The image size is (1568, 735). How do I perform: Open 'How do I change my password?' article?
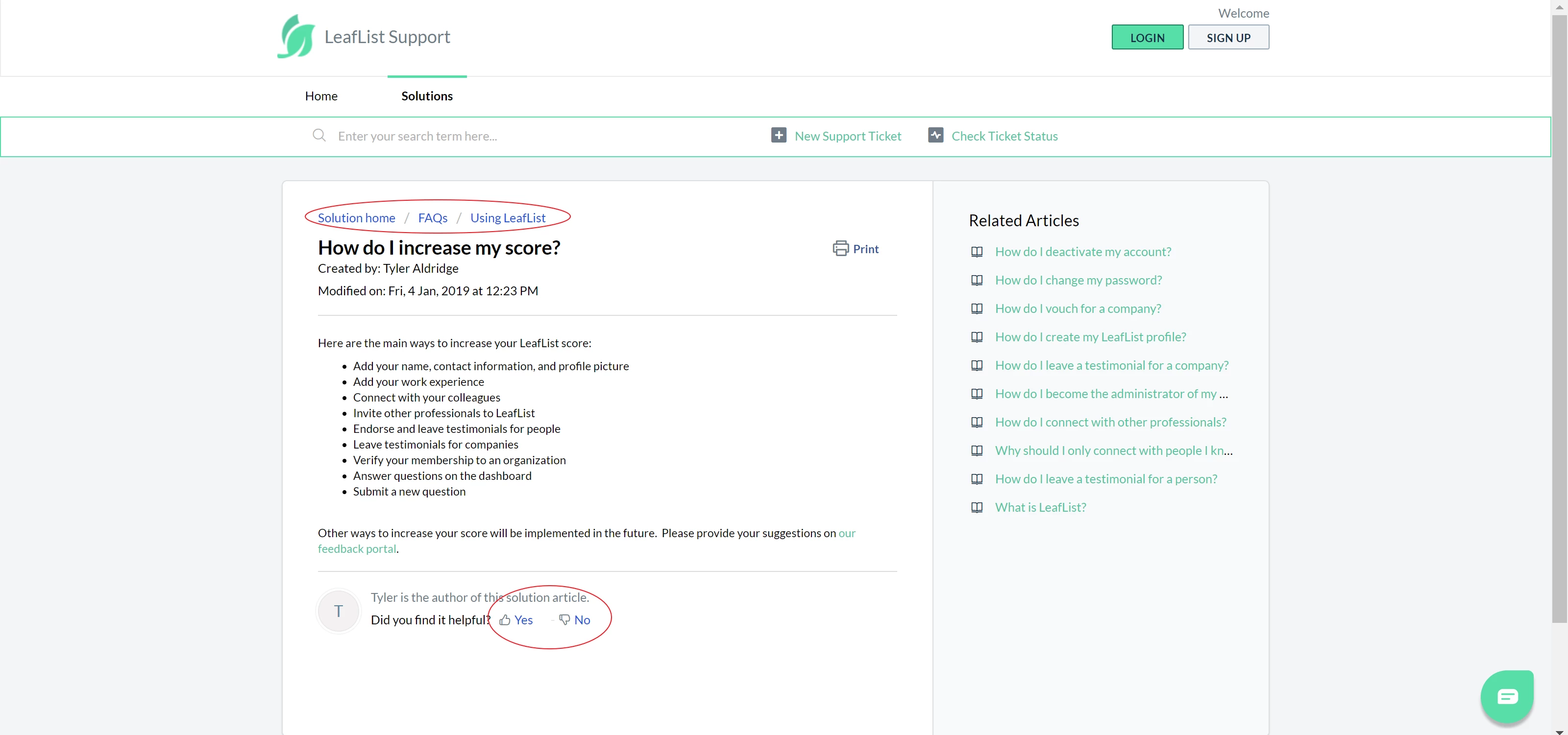pyautogui.click(x=1078, y=281)
